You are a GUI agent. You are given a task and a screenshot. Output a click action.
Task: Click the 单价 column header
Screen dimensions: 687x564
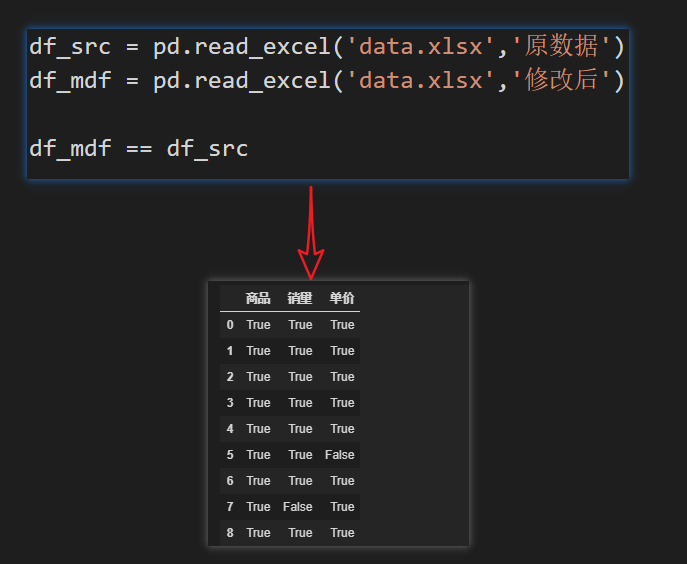(342, 298)
